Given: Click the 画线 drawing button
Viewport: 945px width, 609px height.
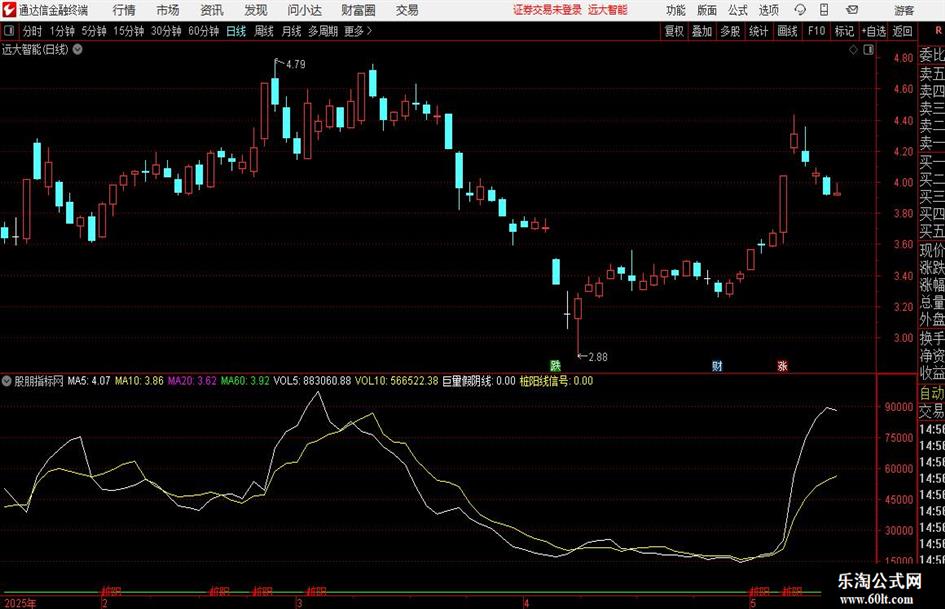Looking at the screenshot, I should click(x=788, y=31).
